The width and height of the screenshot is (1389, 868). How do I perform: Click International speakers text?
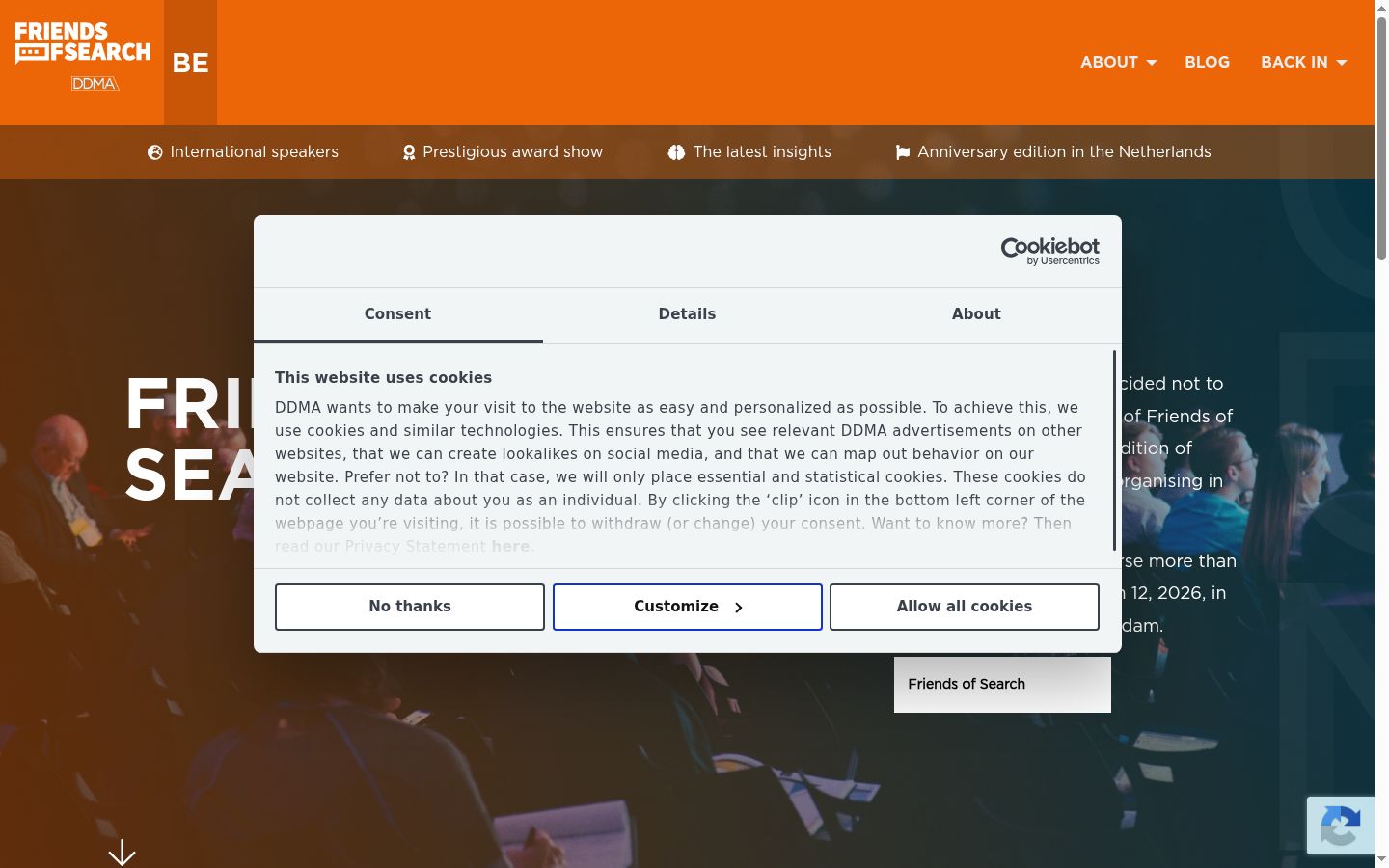[x=254, y=152]
